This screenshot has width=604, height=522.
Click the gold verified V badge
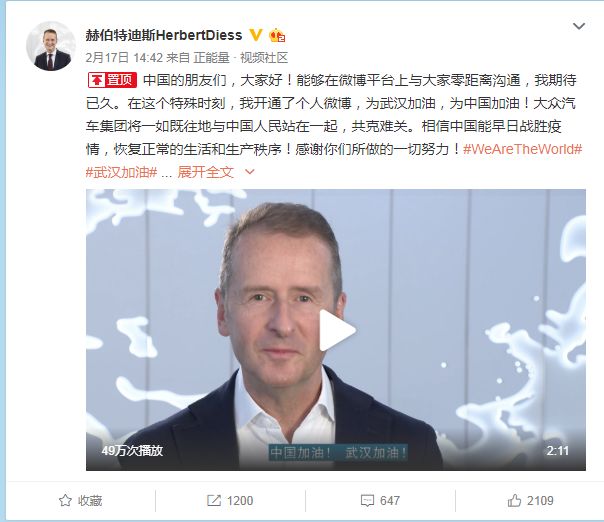click(256, 35)
